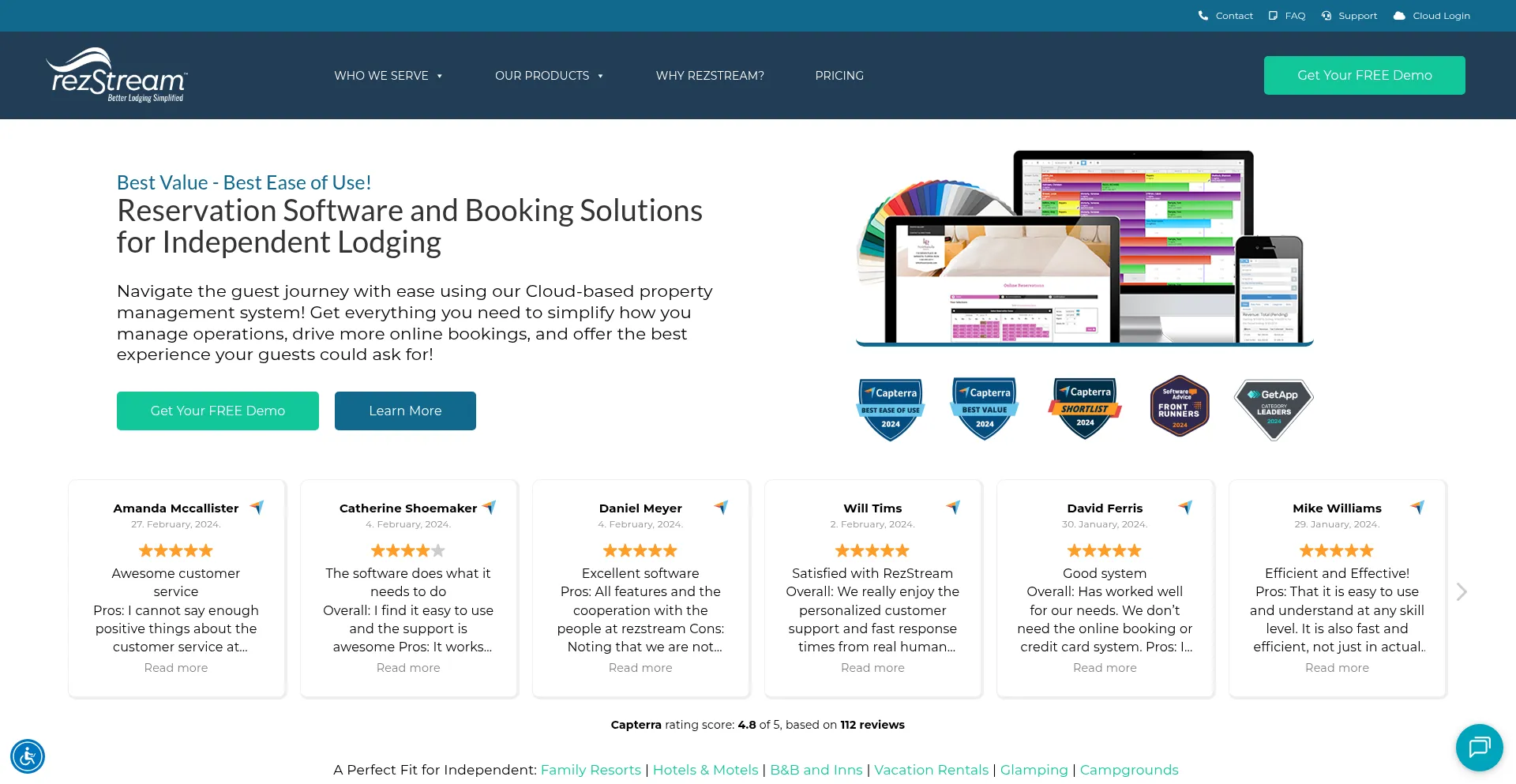Viewport: 1516px width, 784px height.
Task: Open the B&B and Inns link
Action: [816, 770]
